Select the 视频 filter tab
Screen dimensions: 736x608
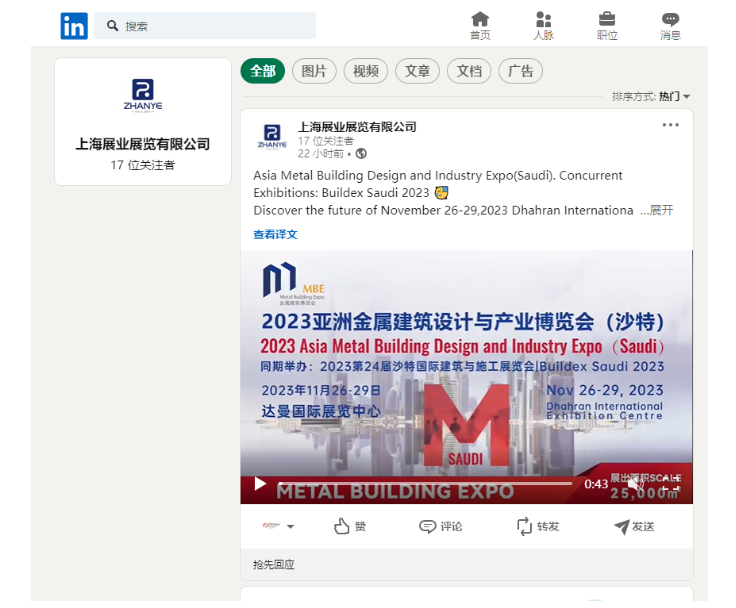[x=366, y=71]
